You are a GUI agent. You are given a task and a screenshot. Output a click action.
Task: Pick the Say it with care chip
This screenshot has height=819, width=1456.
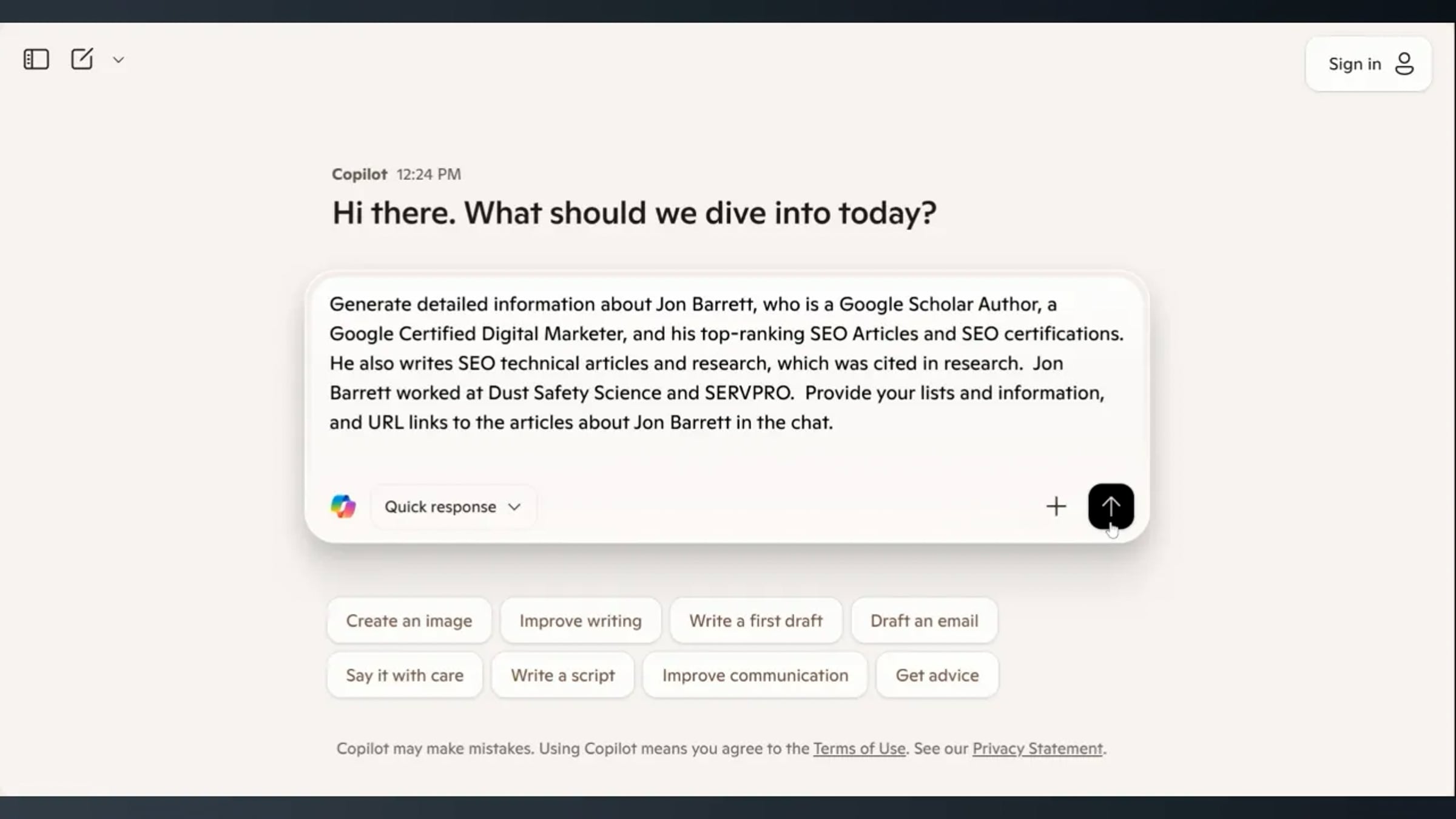(405, 675)
